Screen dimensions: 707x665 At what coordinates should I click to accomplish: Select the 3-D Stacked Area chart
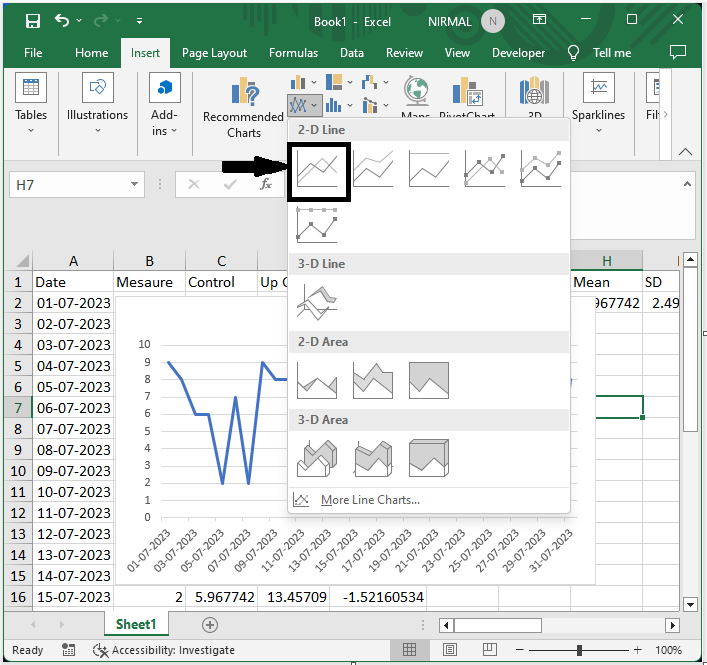point(373,459)
